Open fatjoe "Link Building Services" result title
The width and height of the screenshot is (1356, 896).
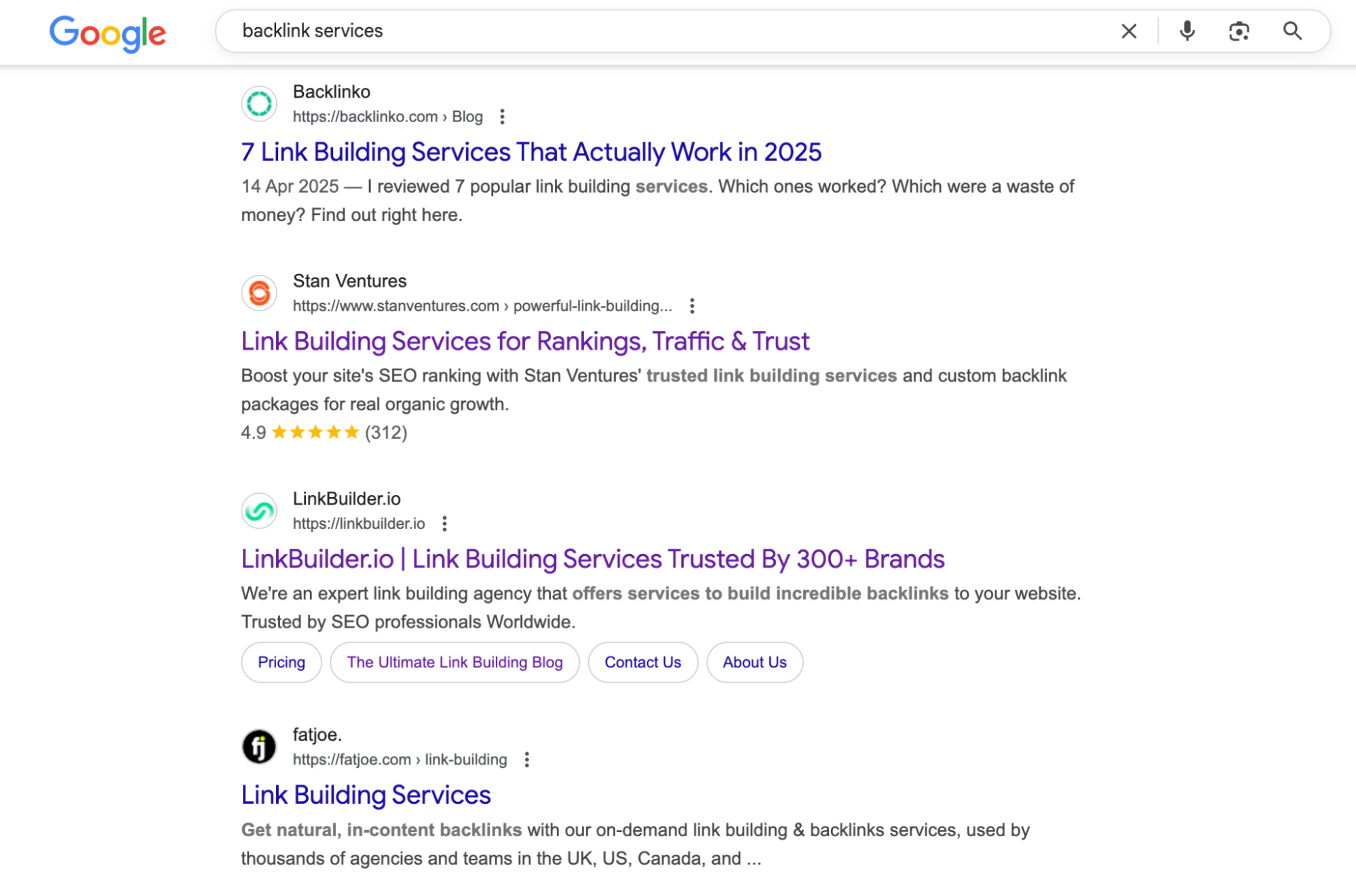tap(366, 795)
